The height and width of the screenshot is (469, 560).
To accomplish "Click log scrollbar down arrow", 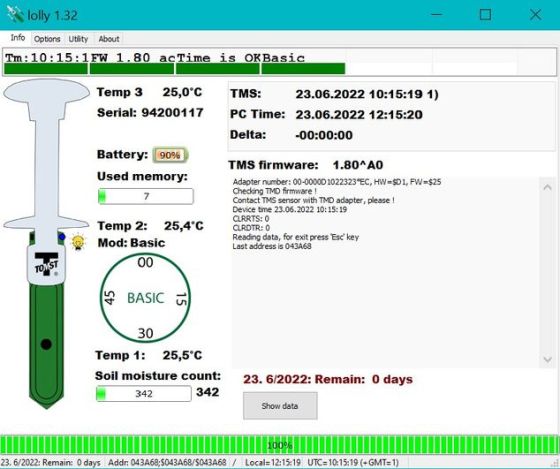I will (548, 359).
